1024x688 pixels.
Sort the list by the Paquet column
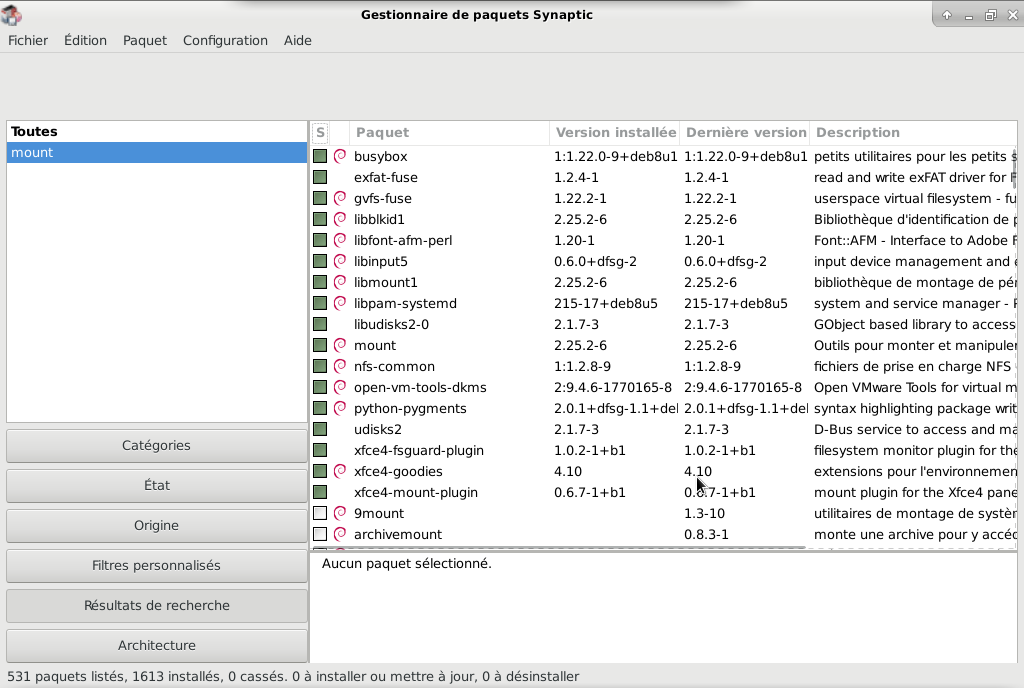[449, 133]
